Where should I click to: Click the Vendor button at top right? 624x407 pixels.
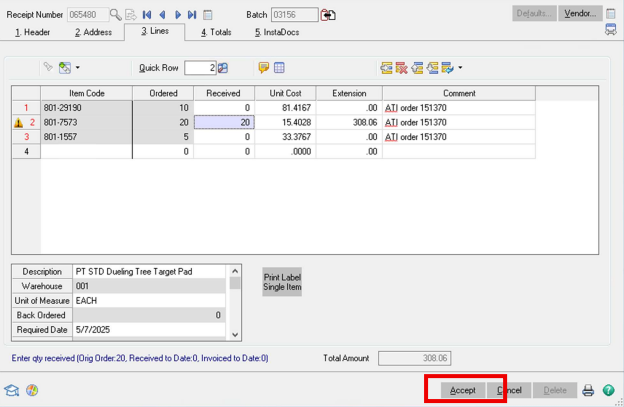tap(580, 14)
